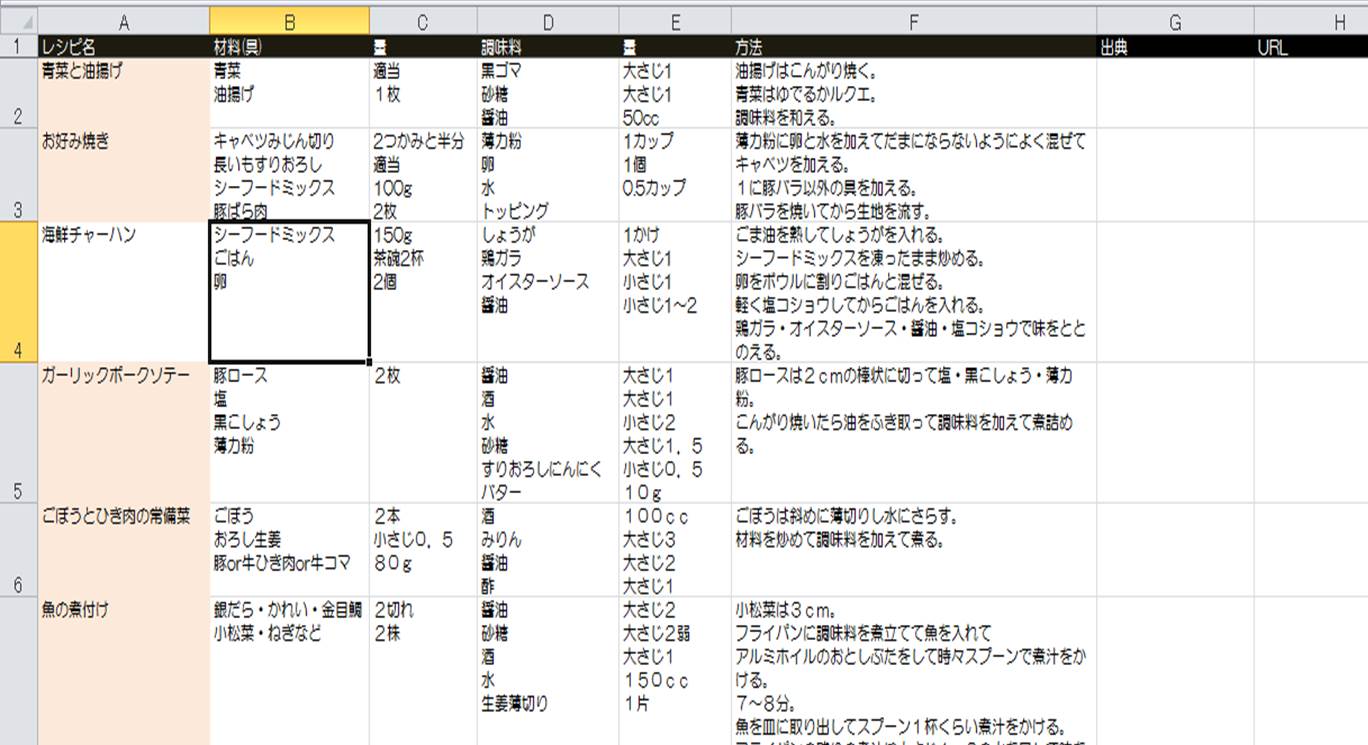The image size is (1368, 745).
Task: Click row 4 header
Action: coord(18,292)
